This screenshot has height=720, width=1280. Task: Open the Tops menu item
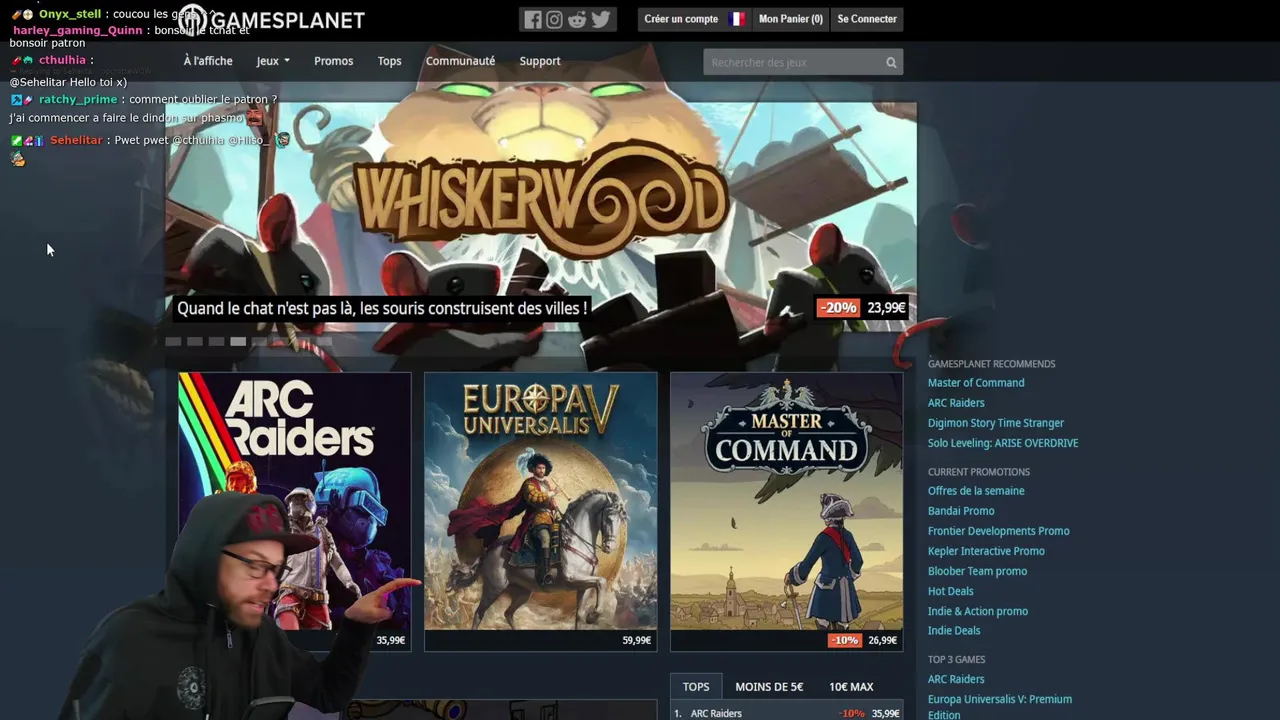(x=389, y=61)
